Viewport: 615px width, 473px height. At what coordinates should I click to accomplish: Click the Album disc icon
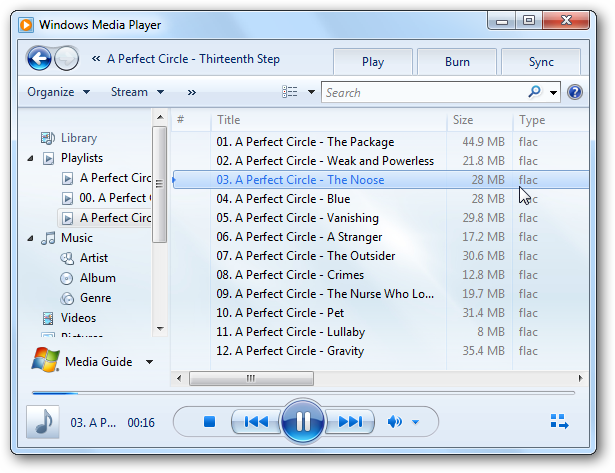67,278
